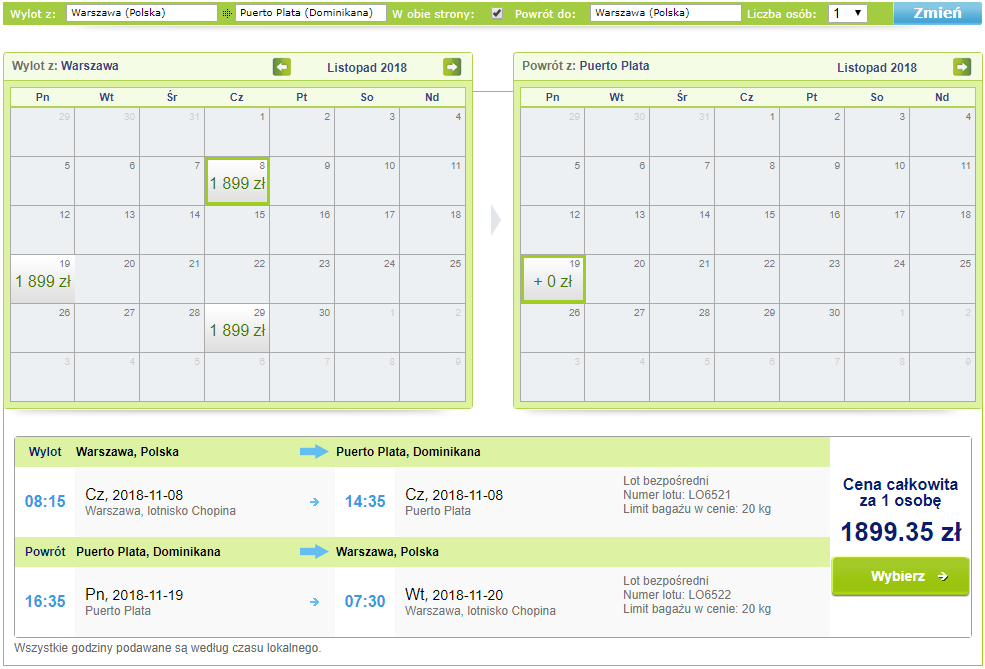Select November 8 departure priced 1 899 zł
985x669 pixels.
(x=237, y=181)
